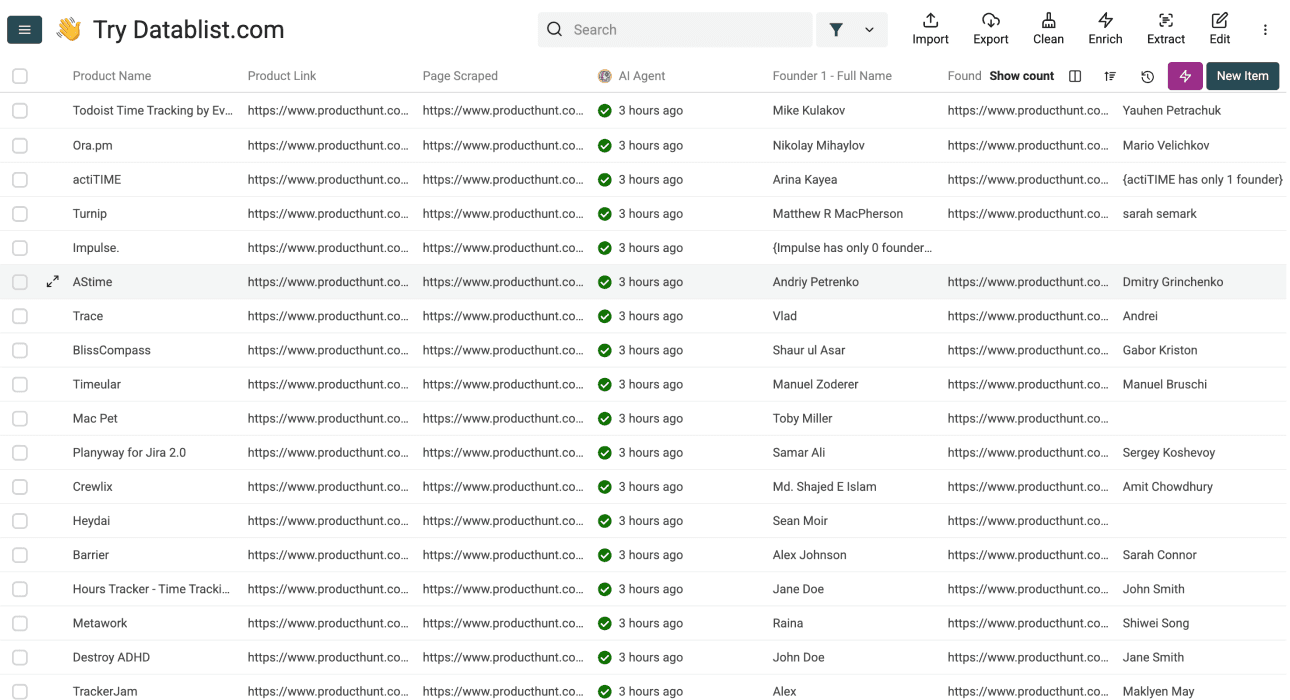Select all rows with the header checkbox
Image resolution: width=1290 pixels, height=700 pixels.
[19, 75]
